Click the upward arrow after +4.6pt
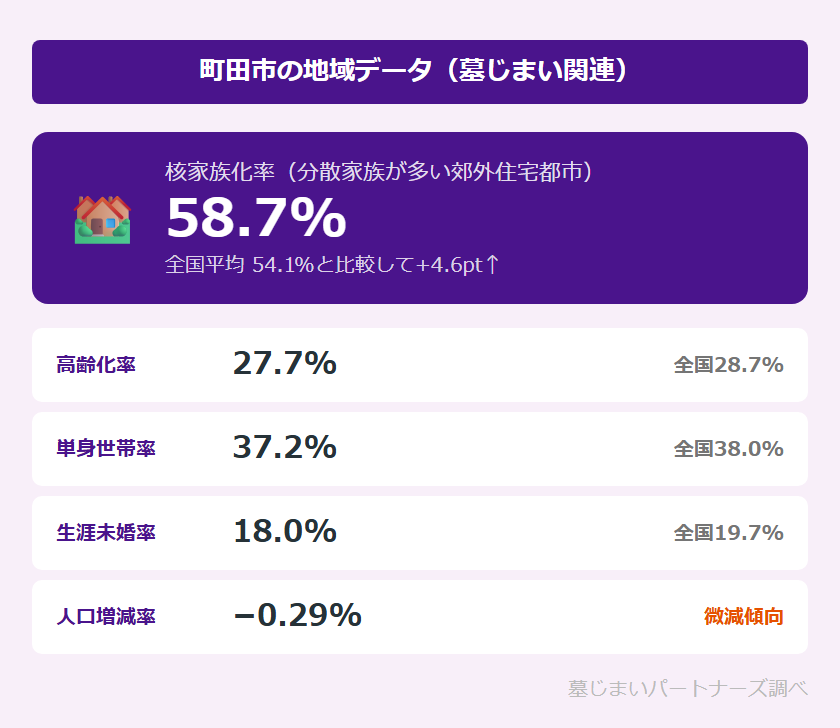The width and height of the screenshot is (840, 728). [x=491, y=265]
